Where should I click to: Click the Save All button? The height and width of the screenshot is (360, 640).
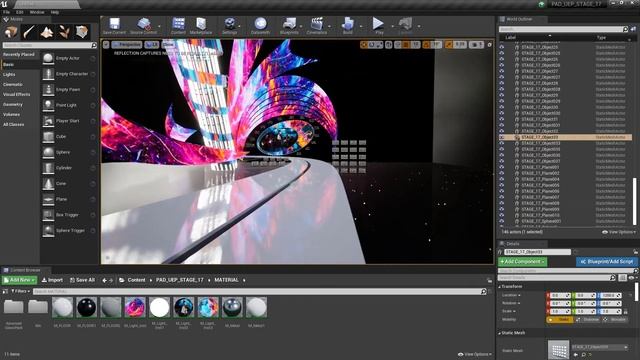click(82, 280)
